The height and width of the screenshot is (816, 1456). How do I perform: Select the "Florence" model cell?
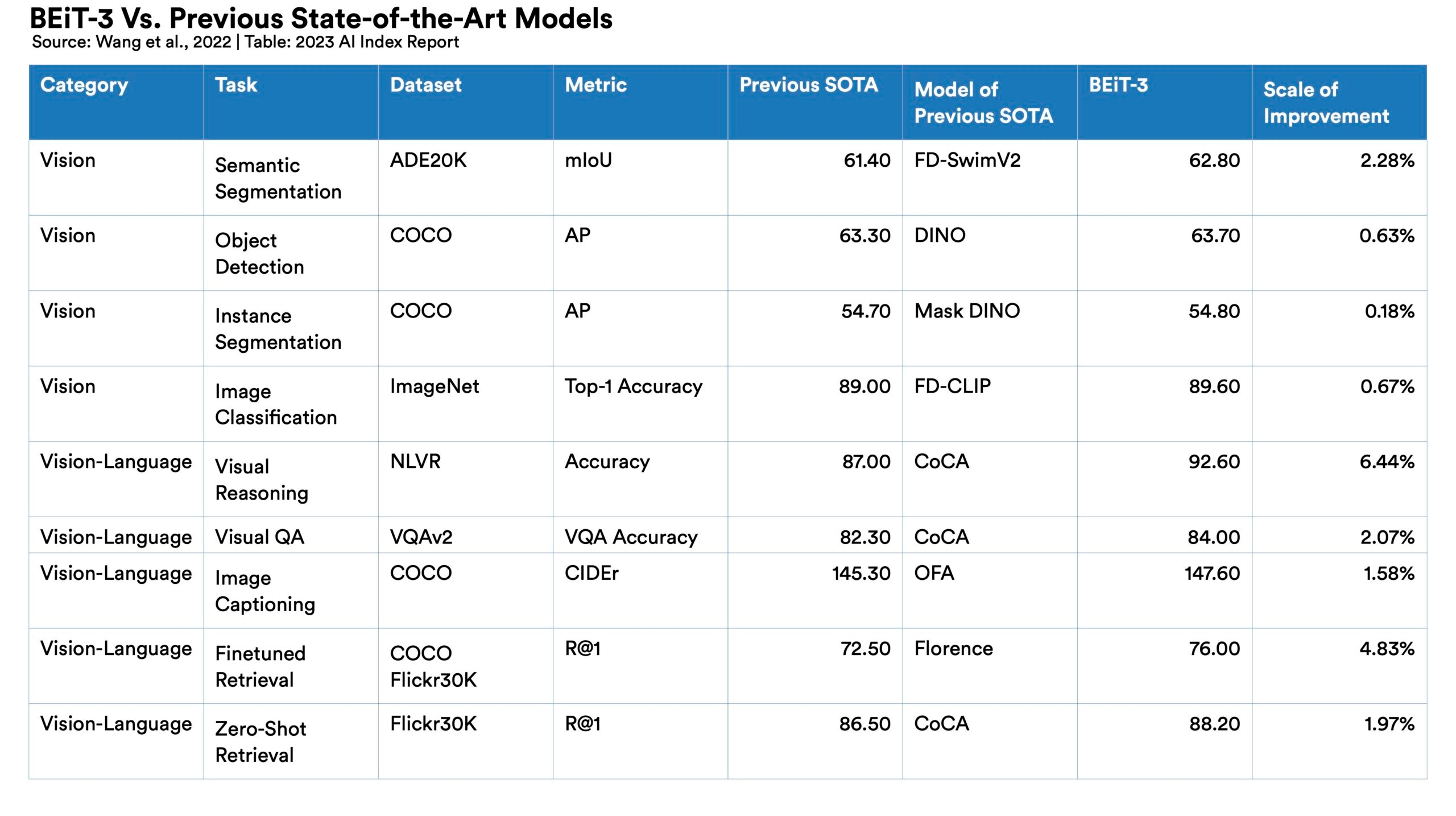coord(953,649)
